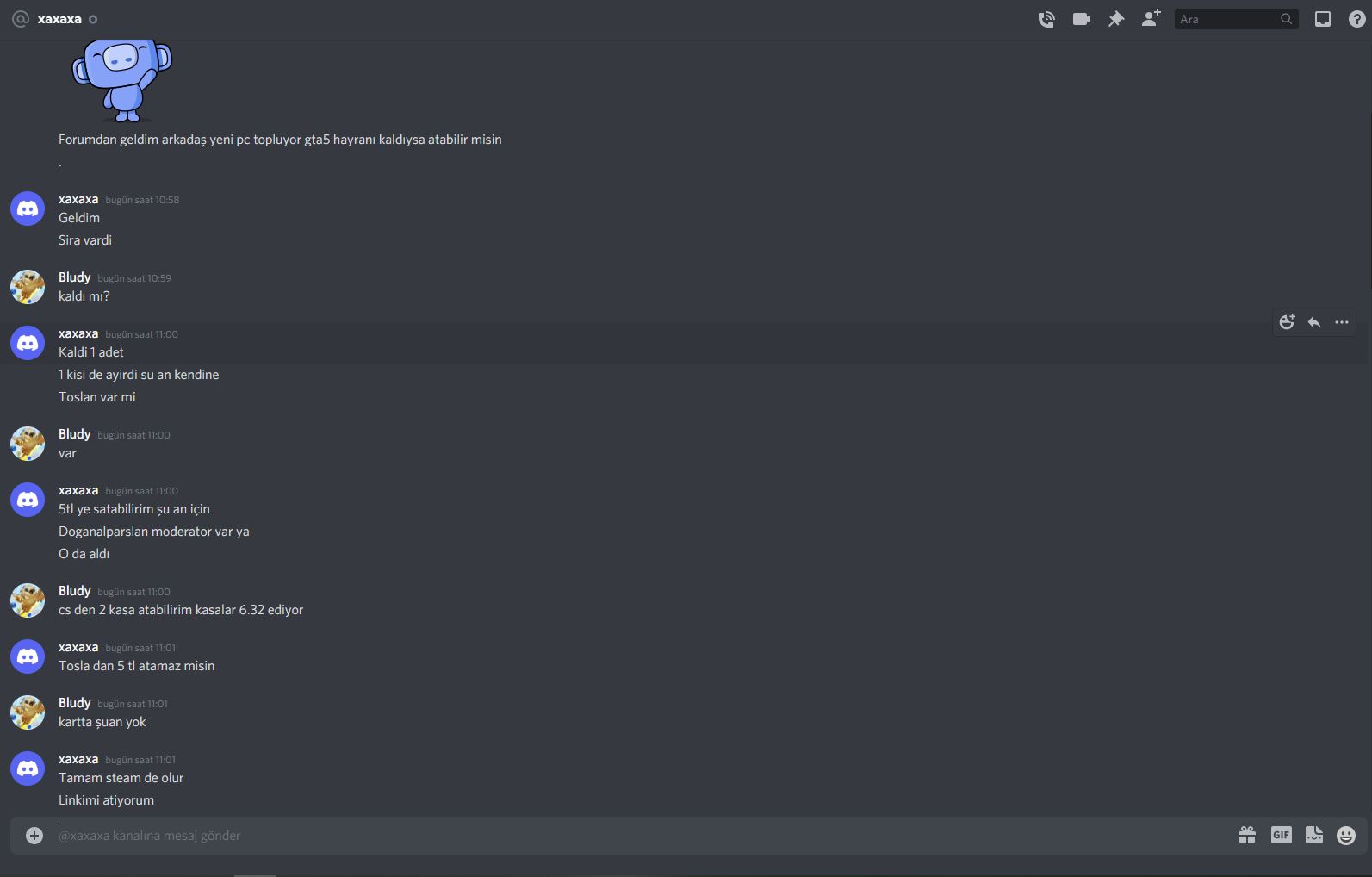Open the sticker picker

pos(1313,835)
